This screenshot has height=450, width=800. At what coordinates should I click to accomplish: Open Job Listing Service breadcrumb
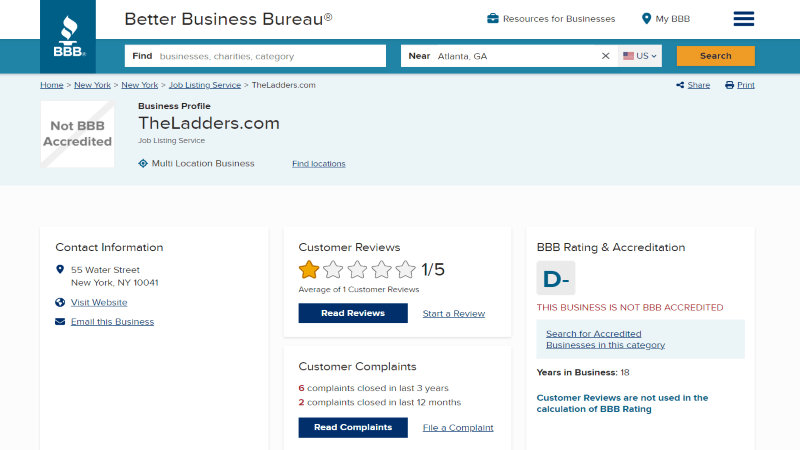coord(205,85)
